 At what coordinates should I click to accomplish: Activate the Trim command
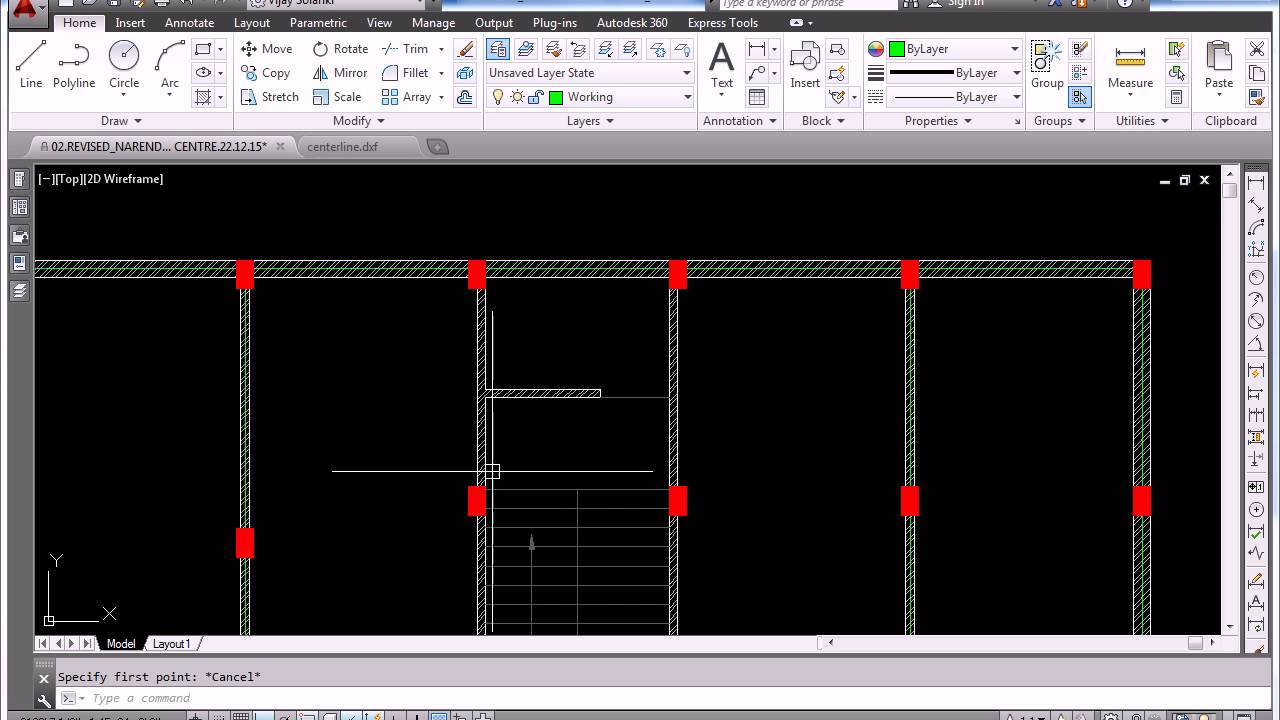click(x=405, y=48)
